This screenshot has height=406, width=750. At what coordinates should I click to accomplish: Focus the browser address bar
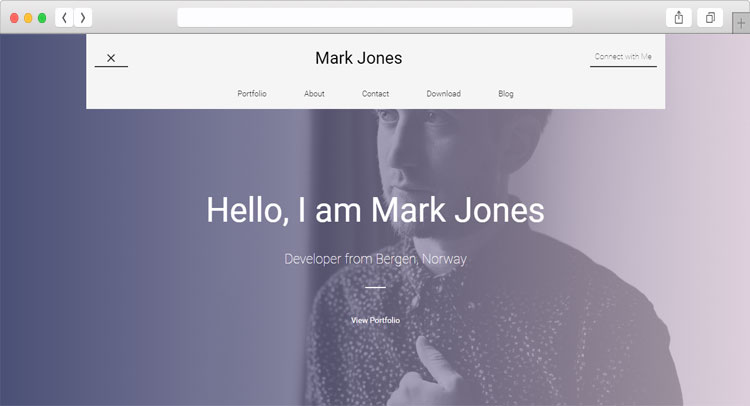coord(375,18)
